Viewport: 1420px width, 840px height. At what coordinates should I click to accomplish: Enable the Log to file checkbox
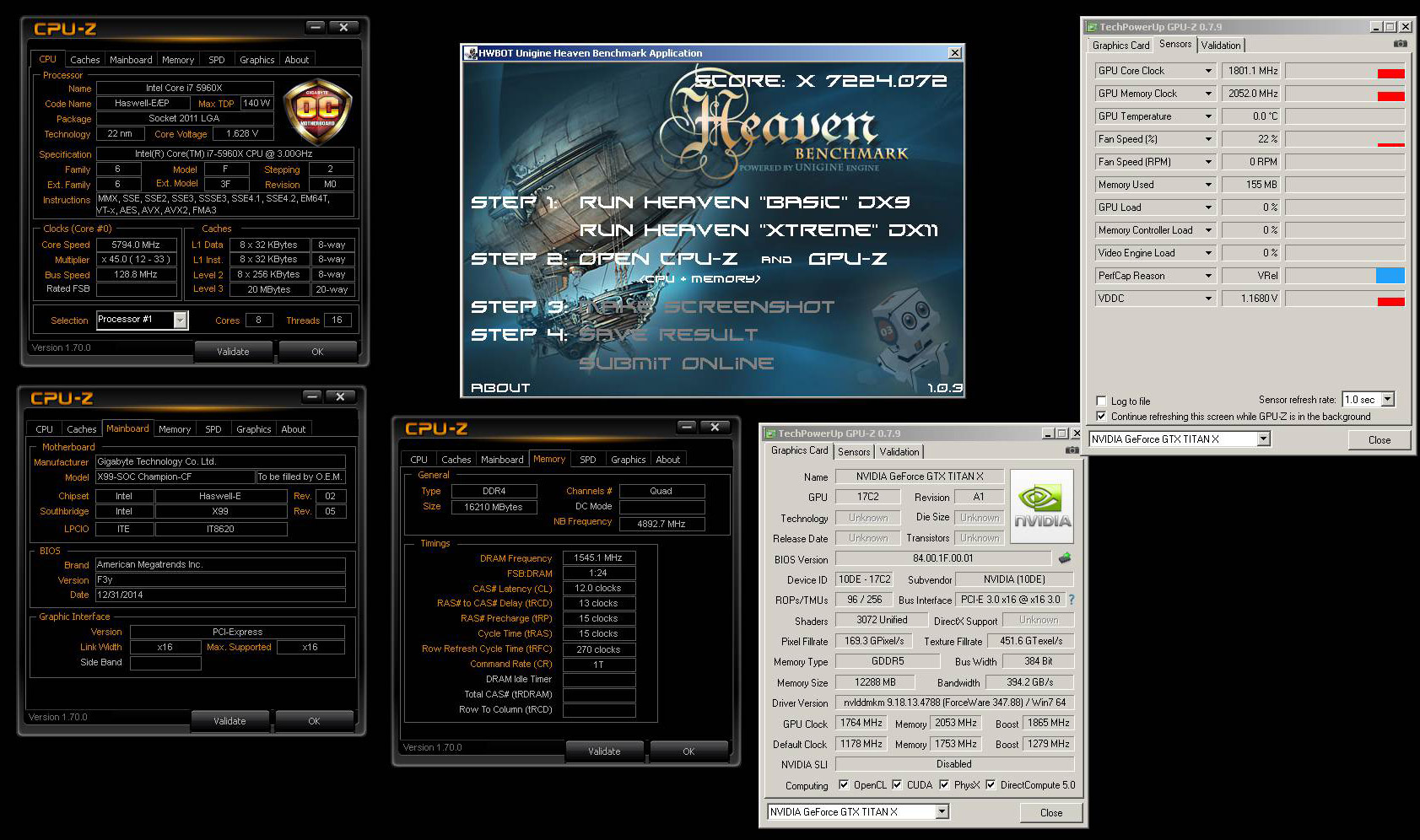(x=1101, y=401)
